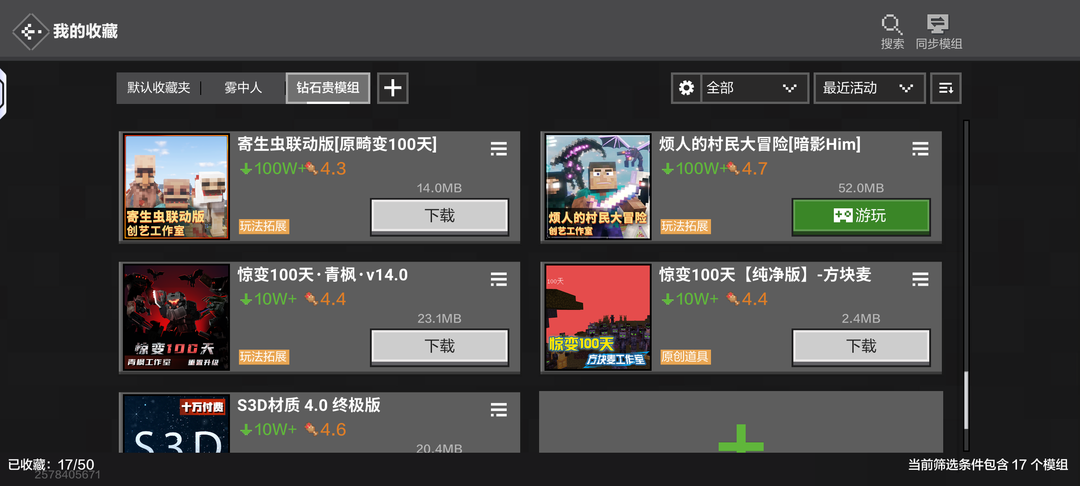Click the vertical scrollbar of mod list
This screenshot has width=1080, height=486.
[x=966, y=286]
